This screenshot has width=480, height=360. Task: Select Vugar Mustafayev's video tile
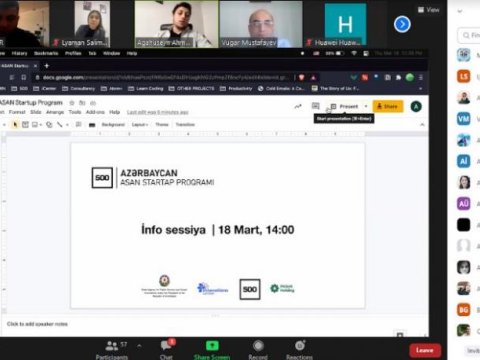261,24
